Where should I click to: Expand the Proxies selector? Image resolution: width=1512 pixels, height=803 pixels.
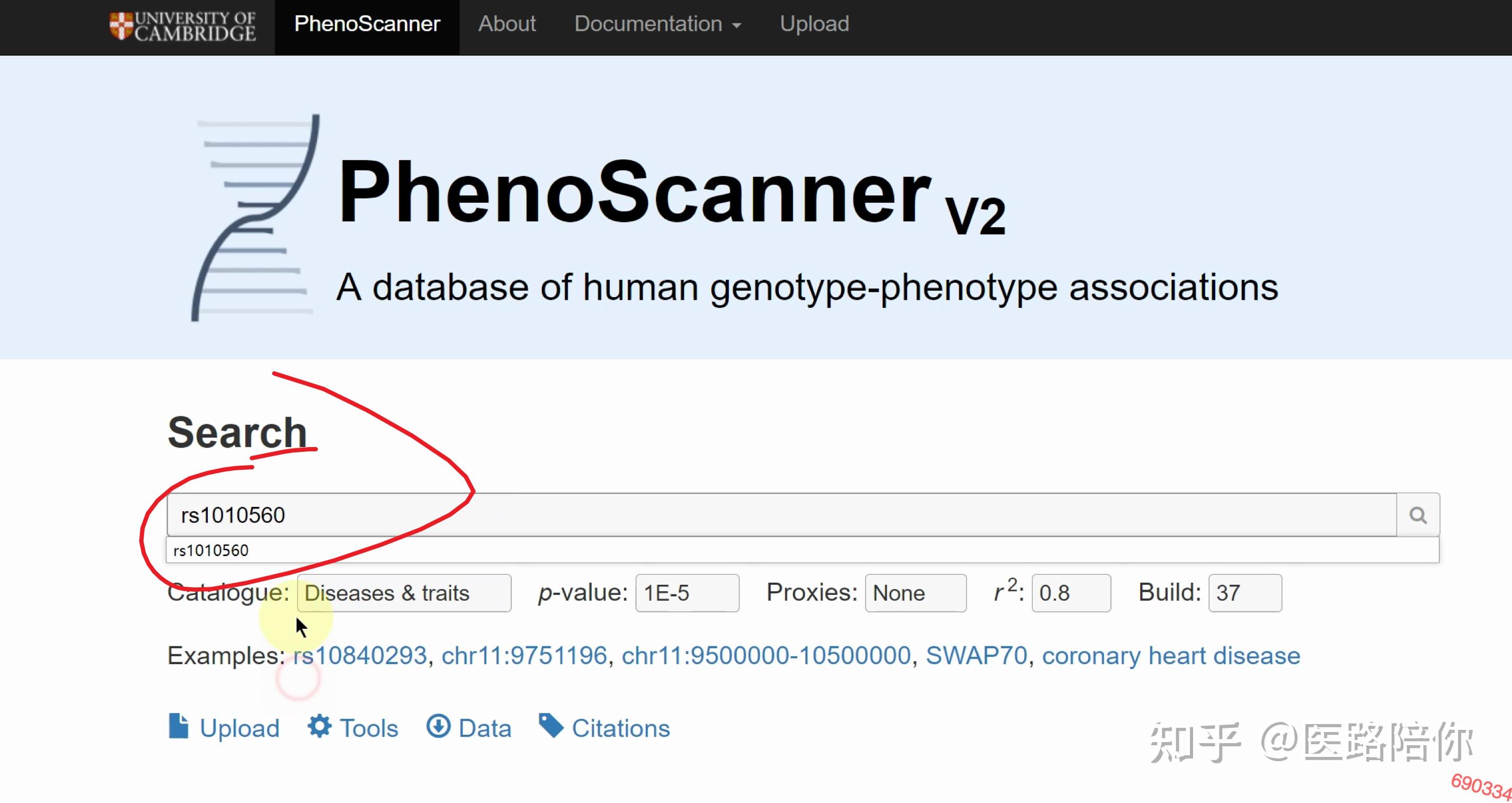click(915, 593)
